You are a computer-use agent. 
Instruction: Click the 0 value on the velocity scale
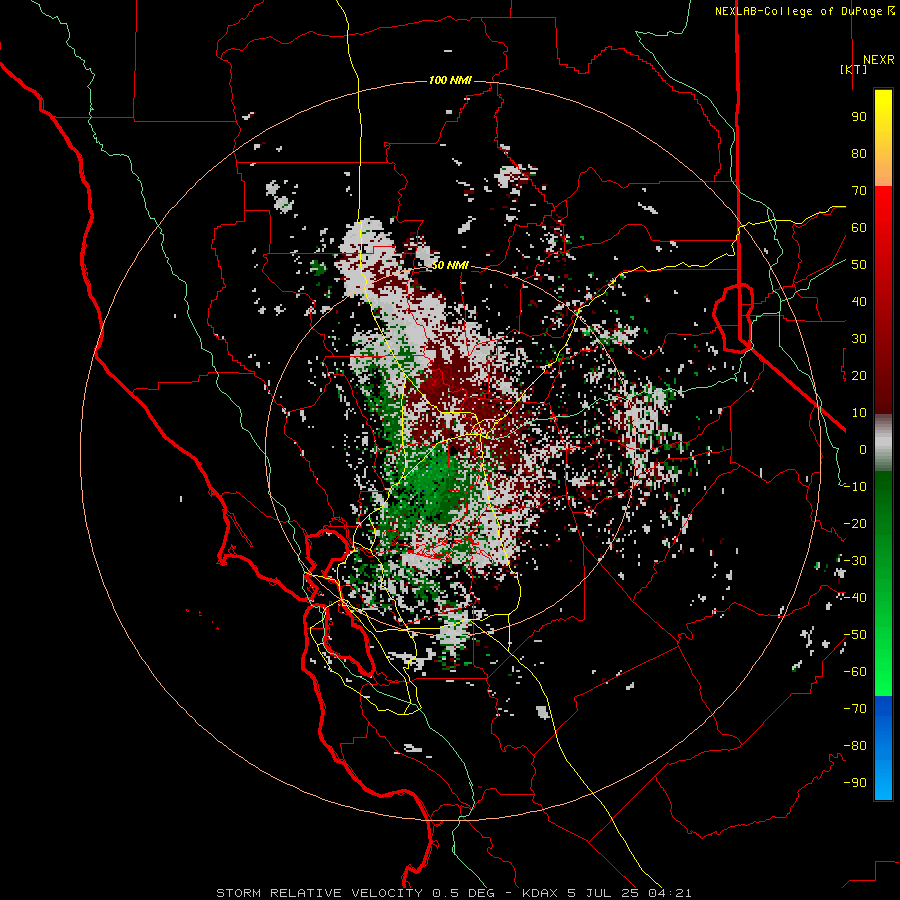pos(863,450)
